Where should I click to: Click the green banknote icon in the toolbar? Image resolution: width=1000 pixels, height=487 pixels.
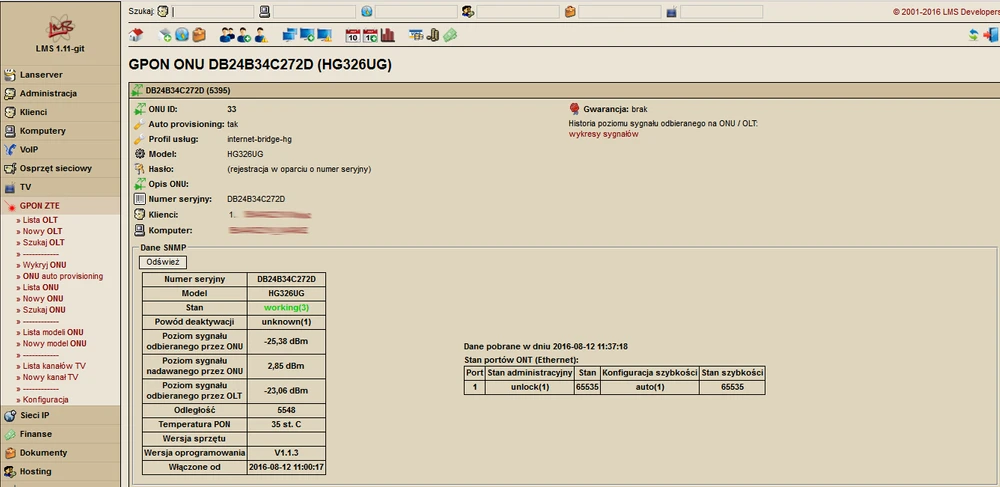451,35
